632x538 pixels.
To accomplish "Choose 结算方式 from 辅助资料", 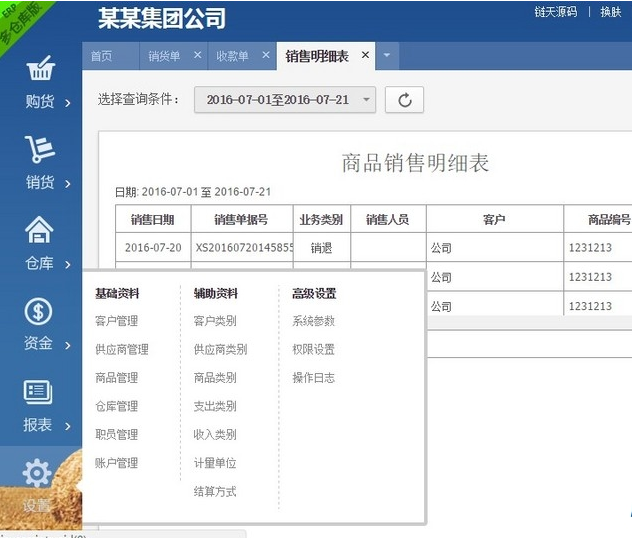I will click(215, 492).
